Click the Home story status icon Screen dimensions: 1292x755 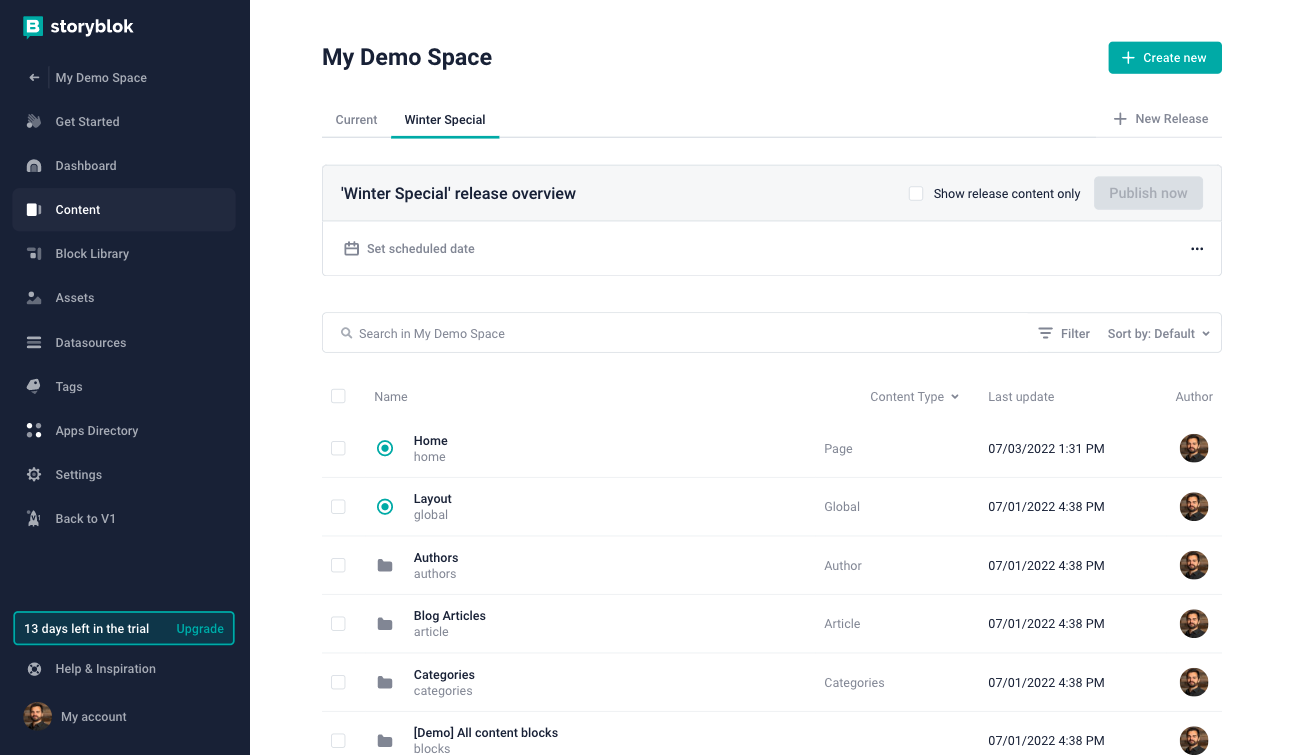tap(385, 448)
